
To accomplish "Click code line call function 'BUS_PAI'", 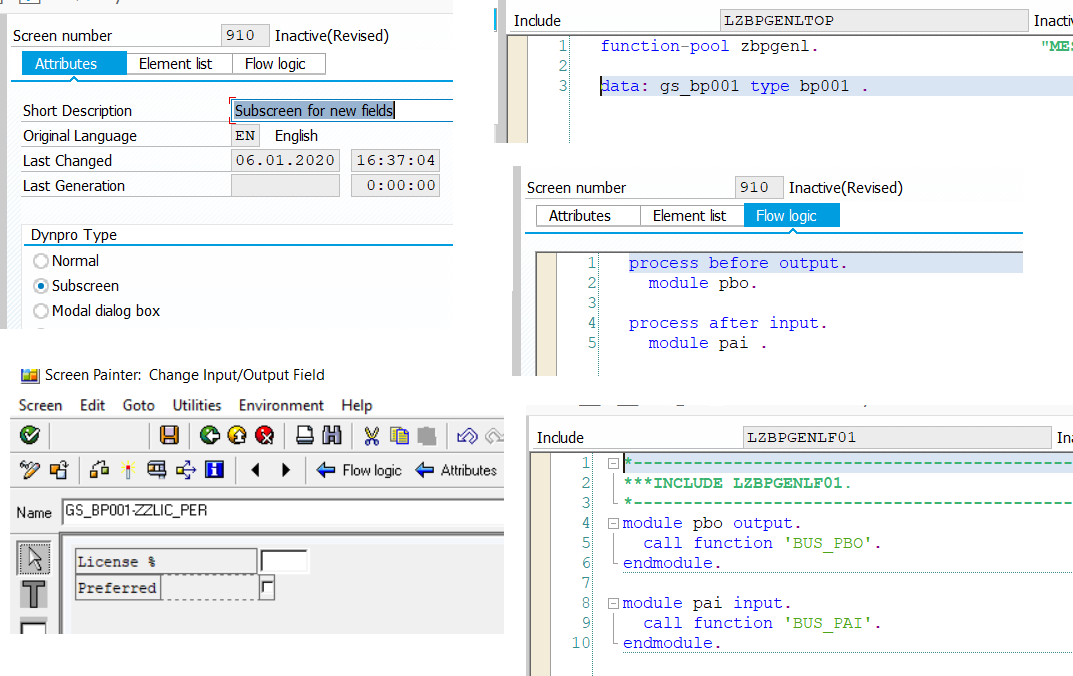I will click(762, 623).
